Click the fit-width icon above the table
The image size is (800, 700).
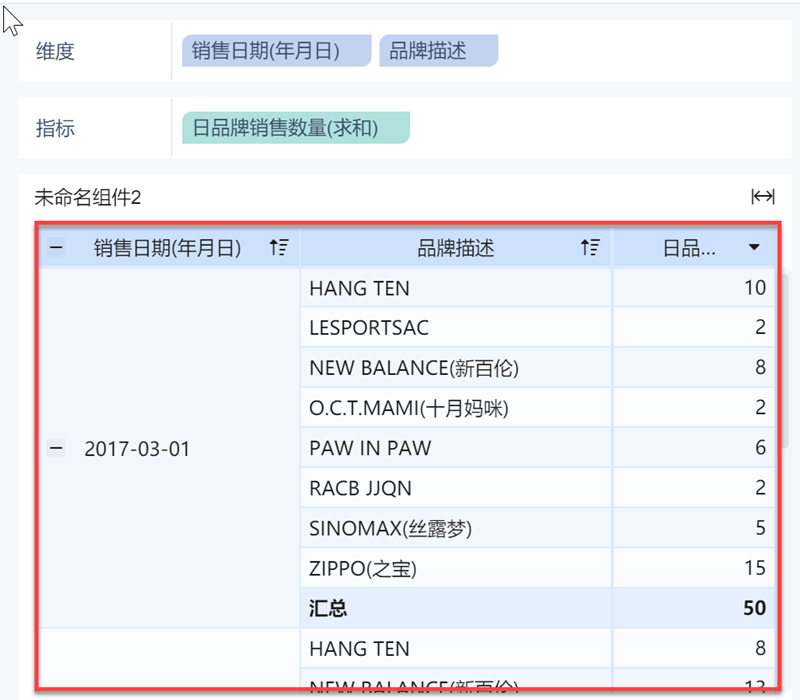pos(763,197)
